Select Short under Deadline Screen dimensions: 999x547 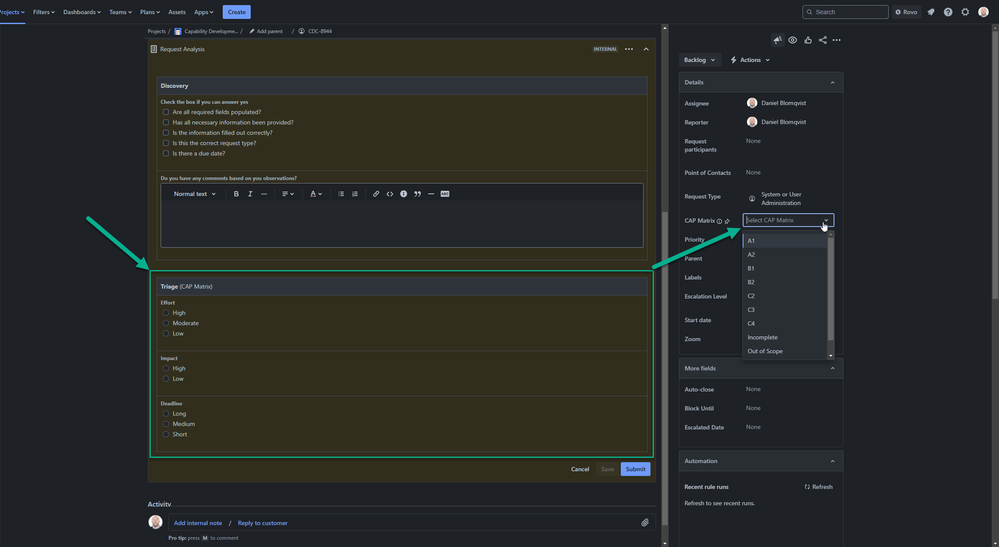click(166, 434)
